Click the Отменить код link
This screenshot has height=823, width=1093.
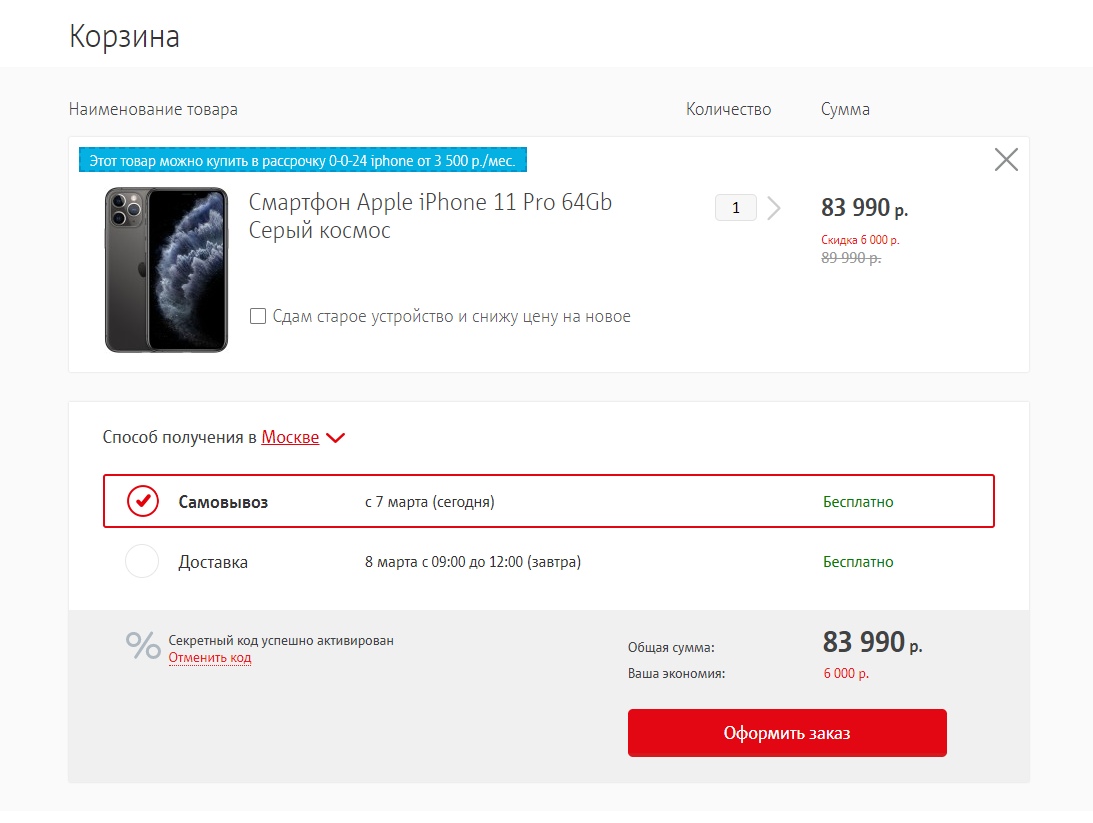click(209, 658)
